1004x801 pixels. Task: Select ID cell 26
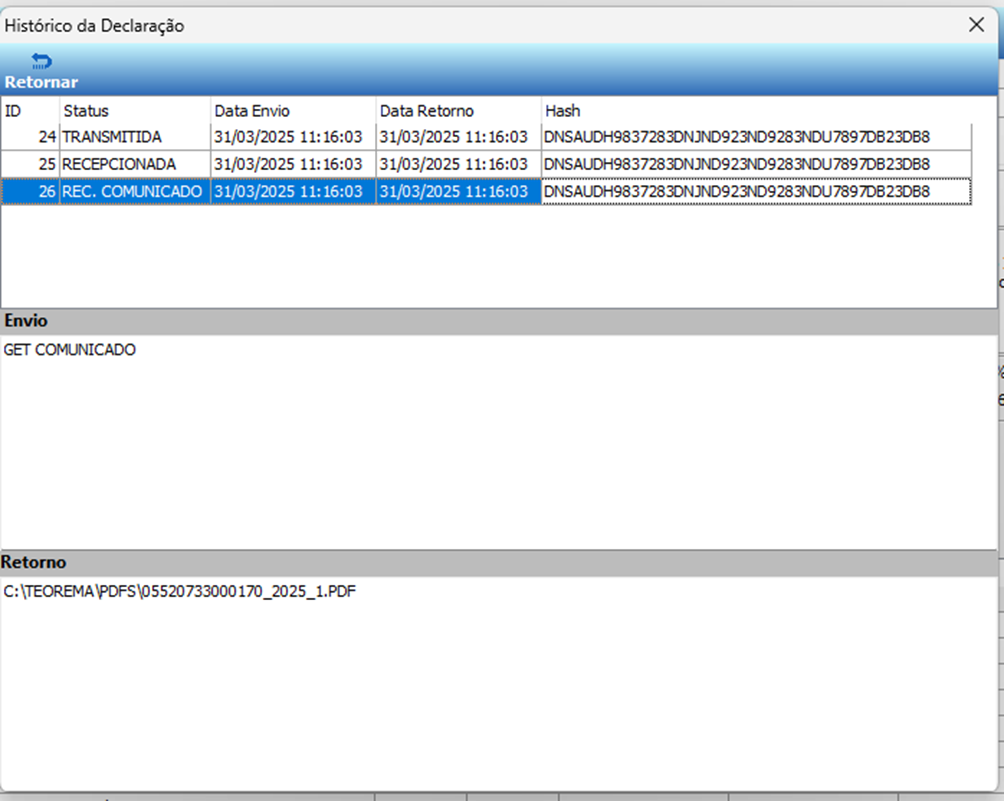[x=30, y=191]
